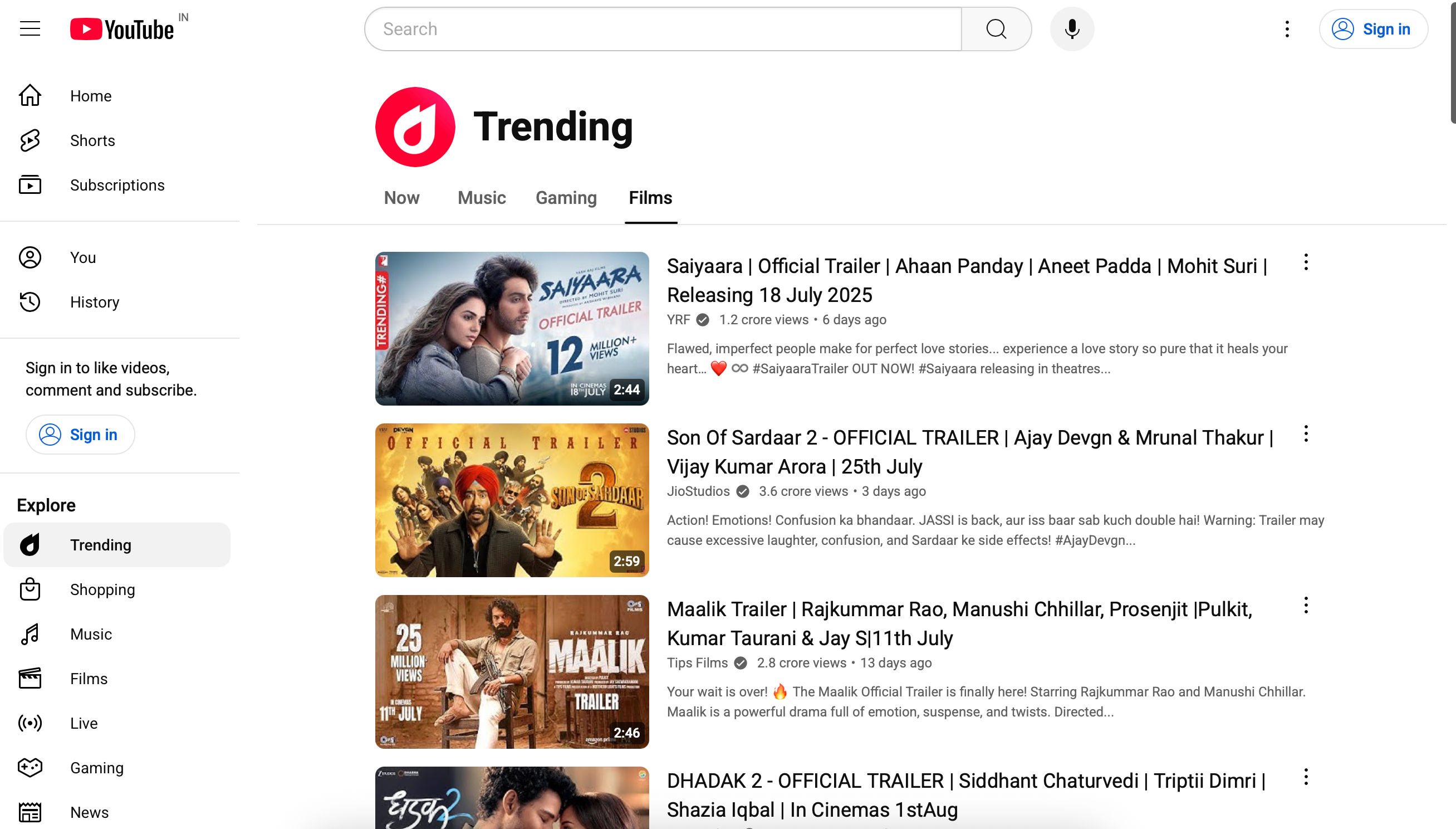
Task: Click the YouTube logo
Action: [x=122, y=29]
